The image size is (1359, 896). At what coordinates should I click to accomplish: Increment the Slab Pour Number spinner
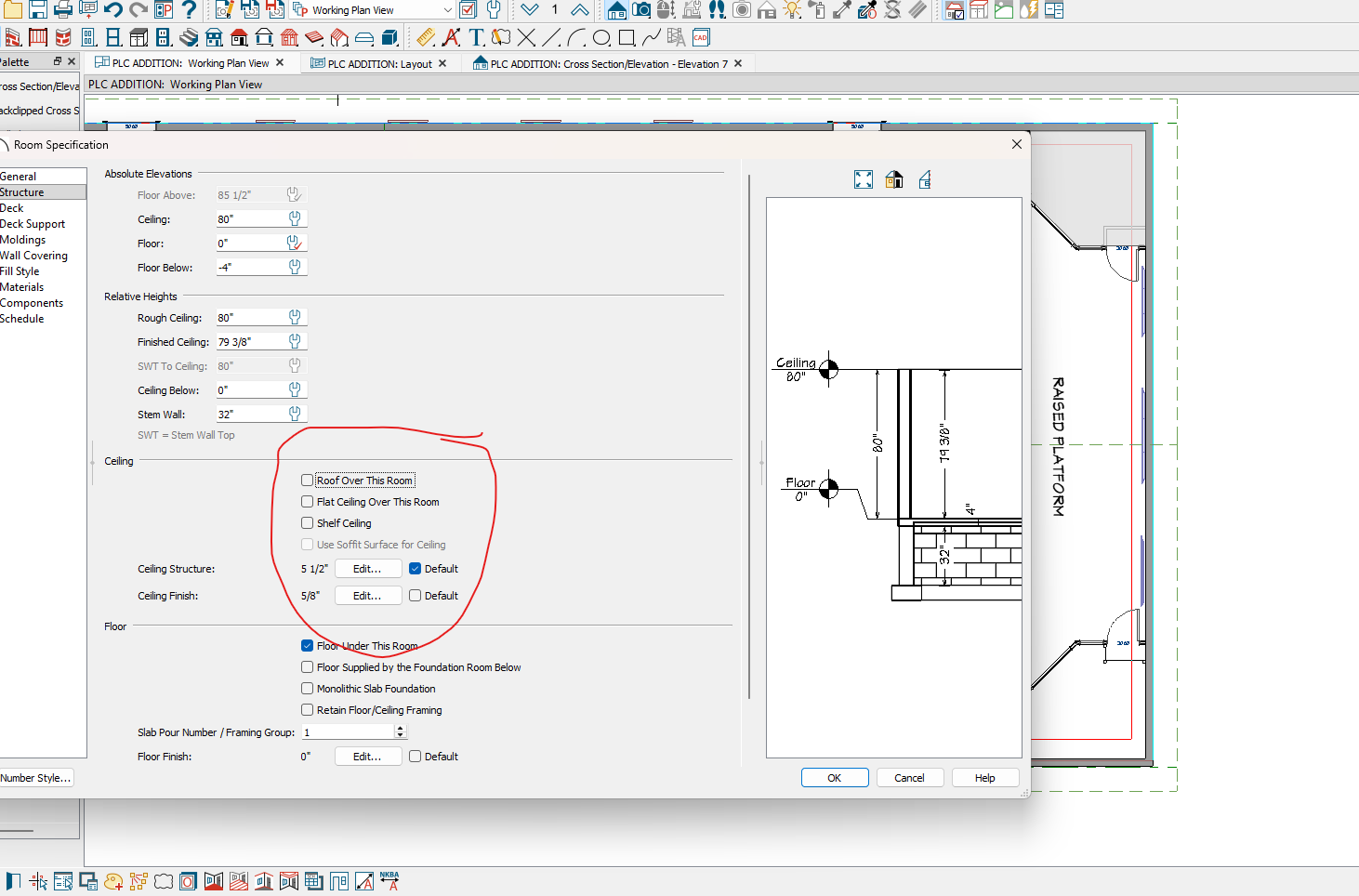point(401,729)
